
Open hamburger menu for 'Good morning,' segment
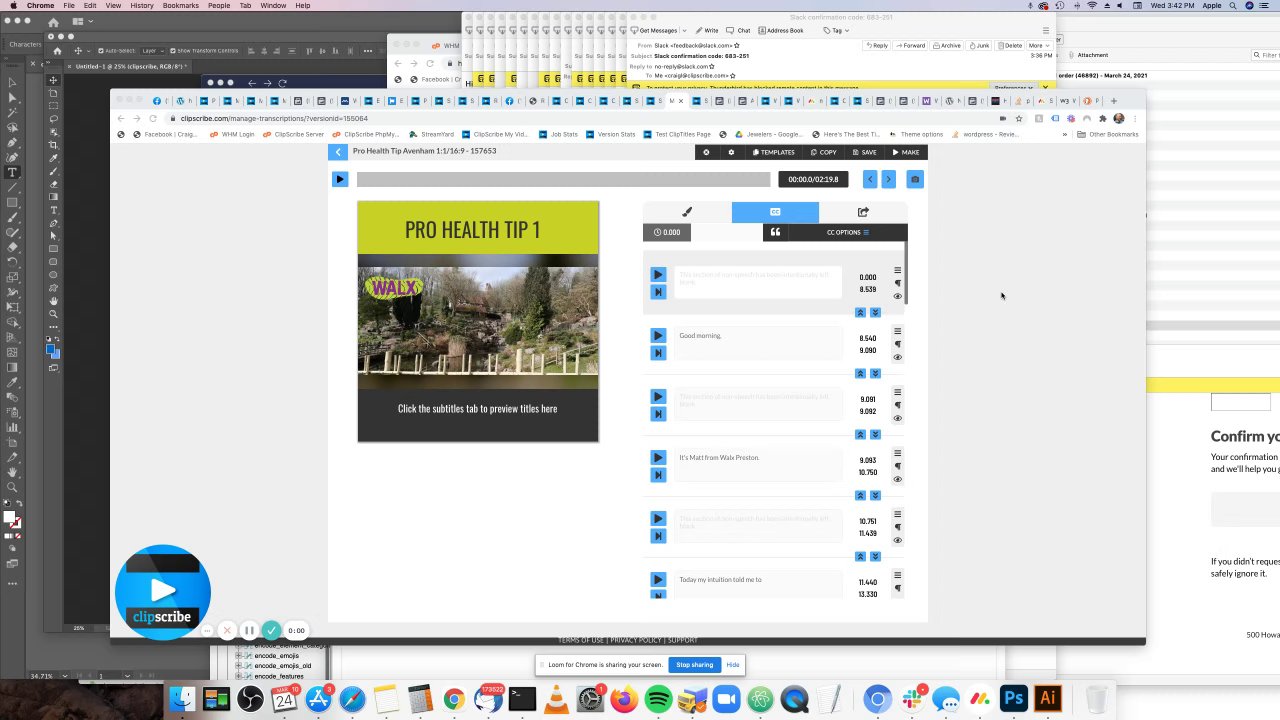point(897,332)
